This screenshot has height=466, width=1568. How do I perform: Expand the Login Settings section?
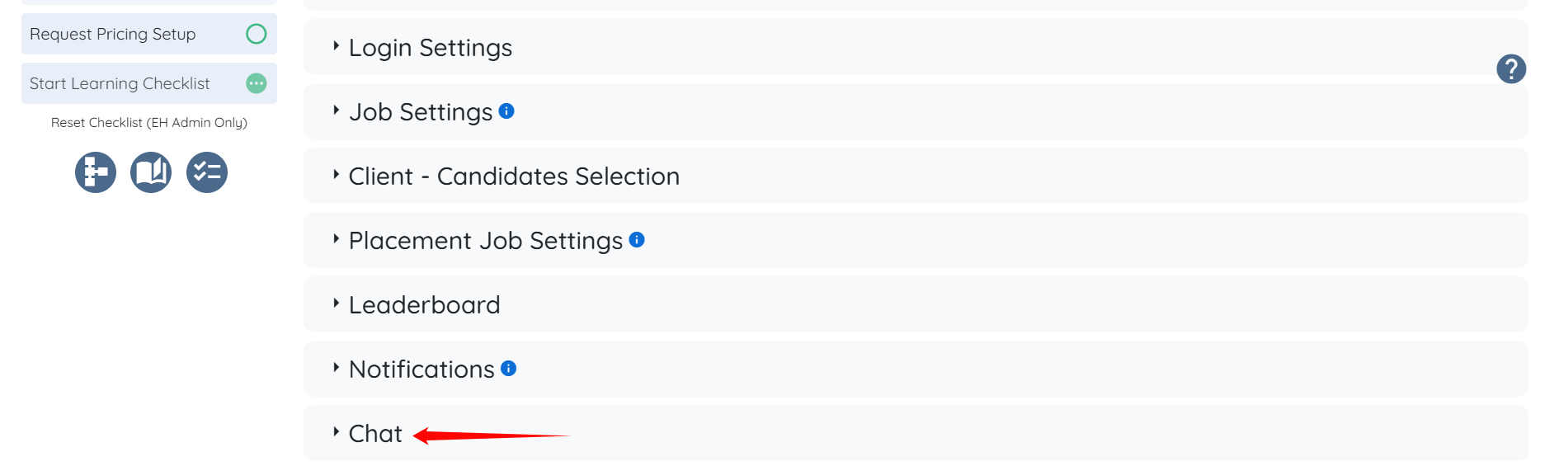tap(430, 48)
